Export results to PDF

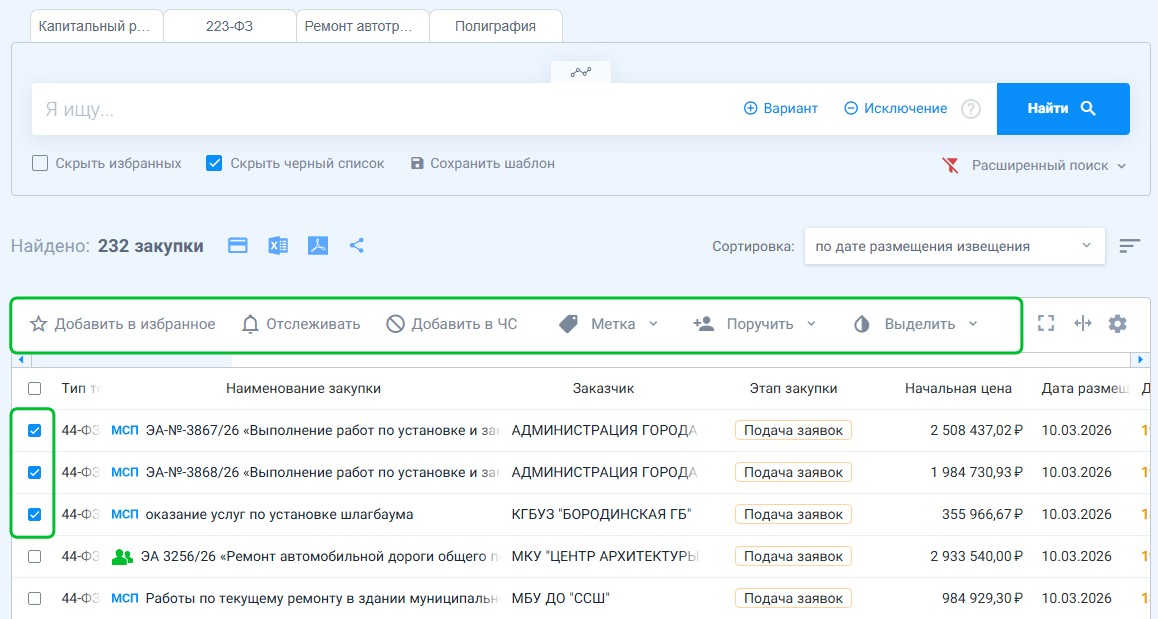point(318,245)
